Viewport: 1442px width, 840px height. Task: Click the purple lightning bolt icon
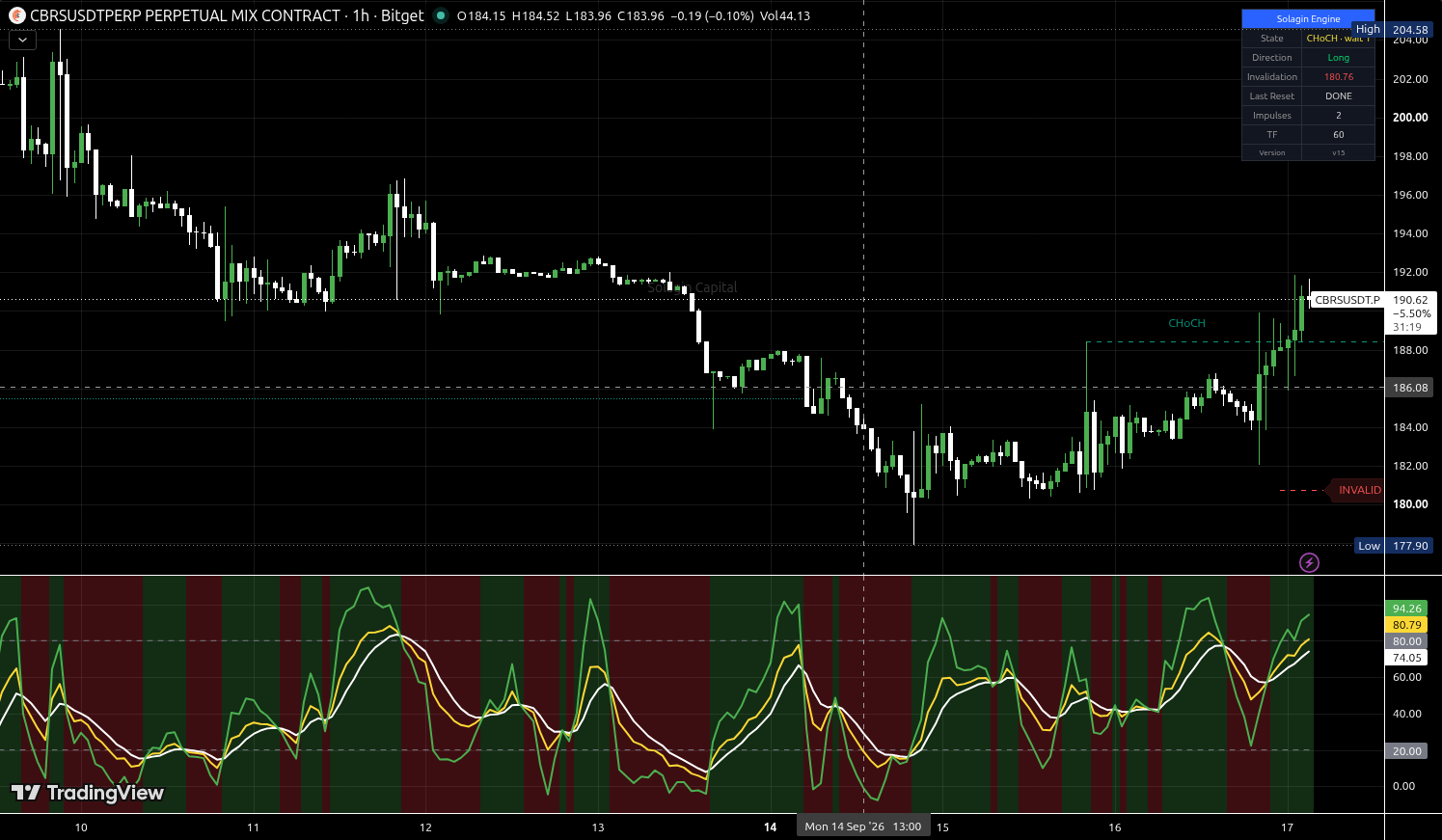pos(1309,562)
